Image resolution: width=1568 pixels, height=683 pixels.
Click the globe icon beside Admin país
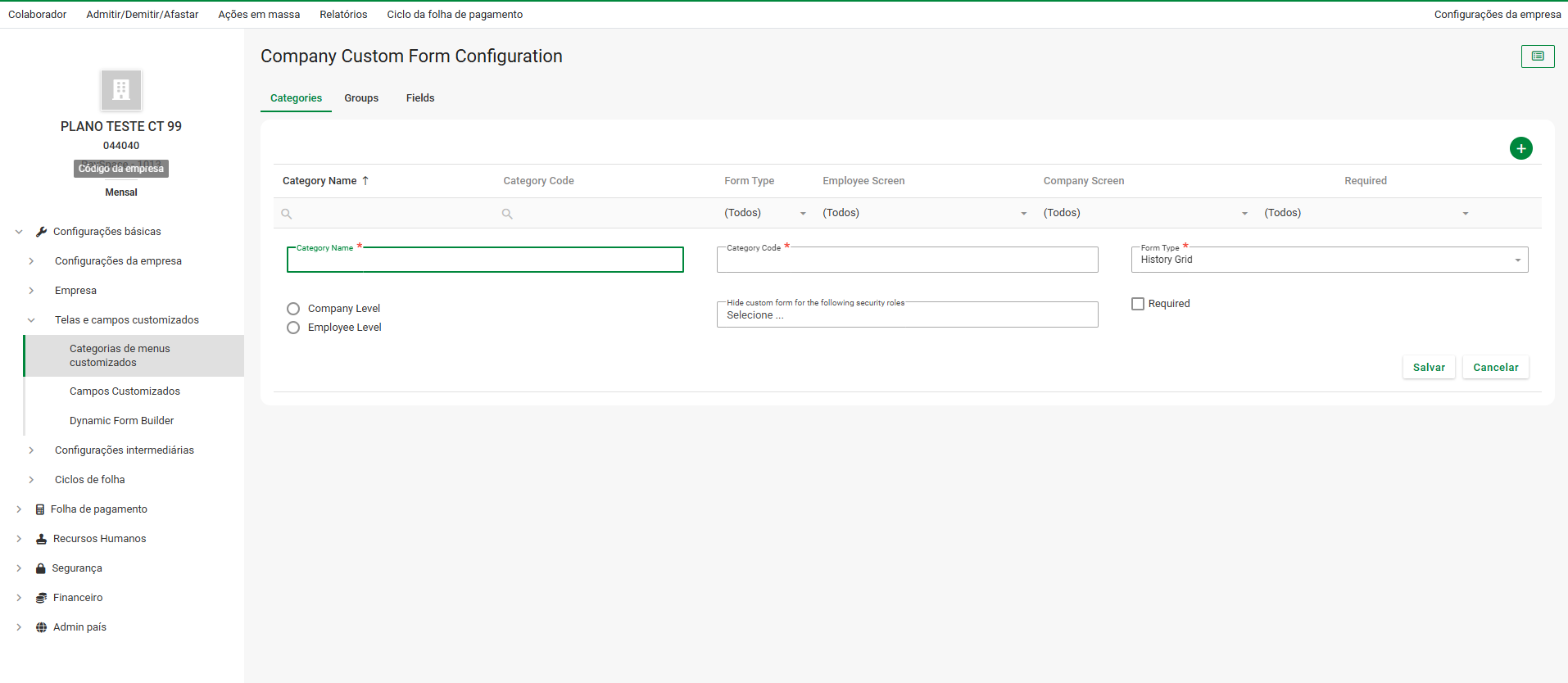point(41,627)
